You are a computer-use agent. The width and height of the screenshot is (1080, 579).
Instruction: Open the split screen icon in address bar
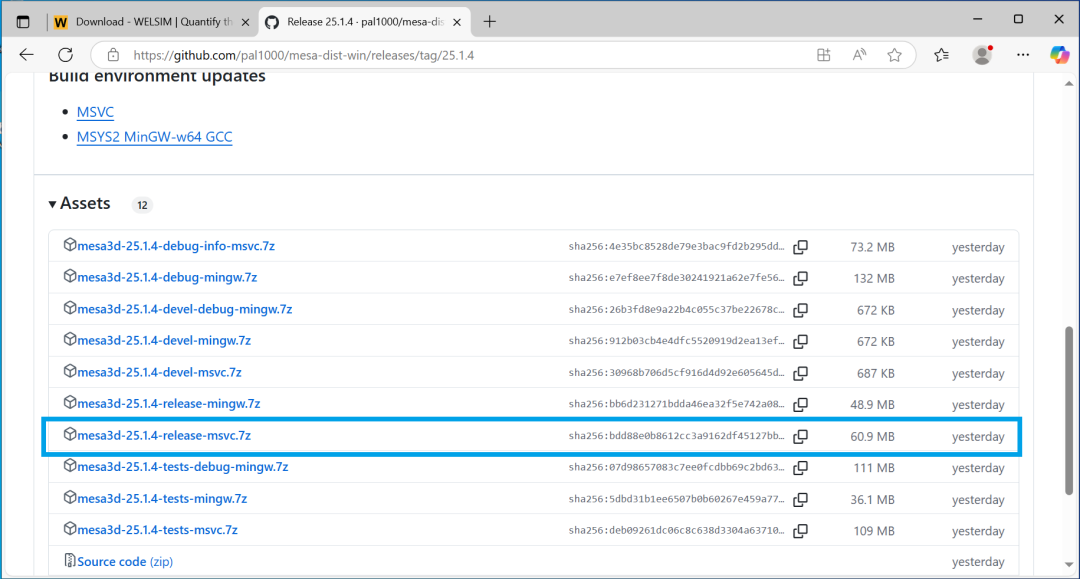point(823,55)
